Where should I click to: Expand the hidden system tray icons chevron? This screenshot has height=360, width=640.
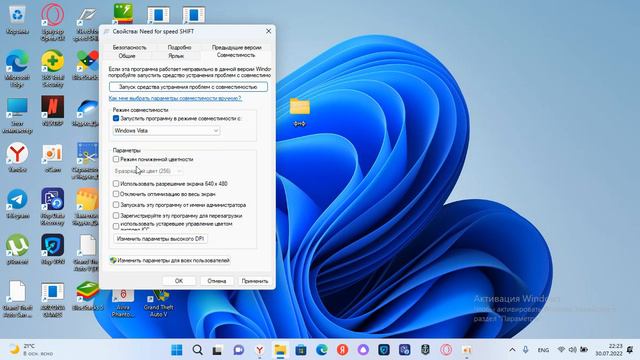(512, 350)
